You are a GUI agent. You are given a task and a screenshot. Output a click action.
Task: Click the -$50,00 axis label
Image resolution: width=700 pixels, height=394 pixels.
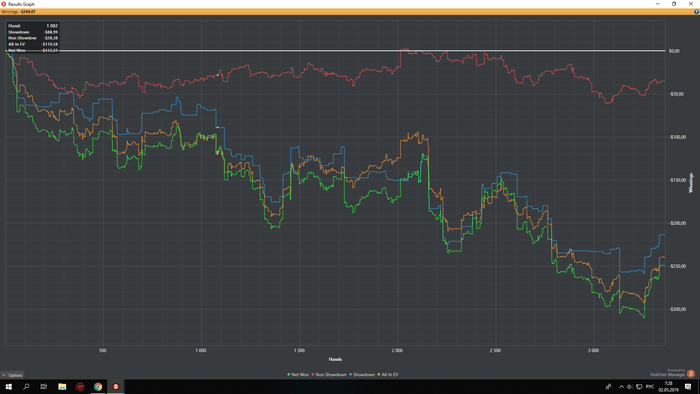(676, 94)
